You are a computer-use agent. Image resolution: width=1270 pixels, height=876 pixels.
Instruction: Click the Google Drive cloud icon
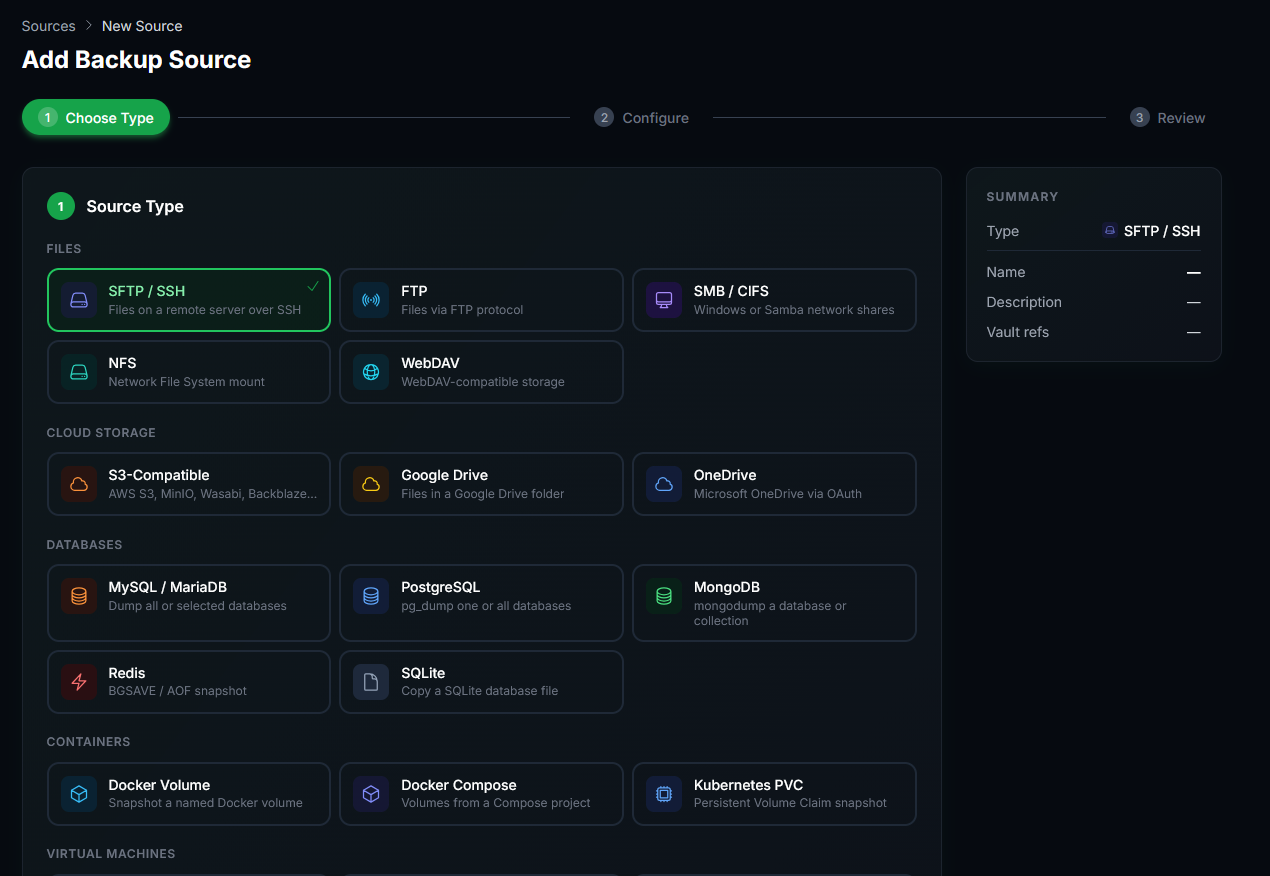[371, 484]
